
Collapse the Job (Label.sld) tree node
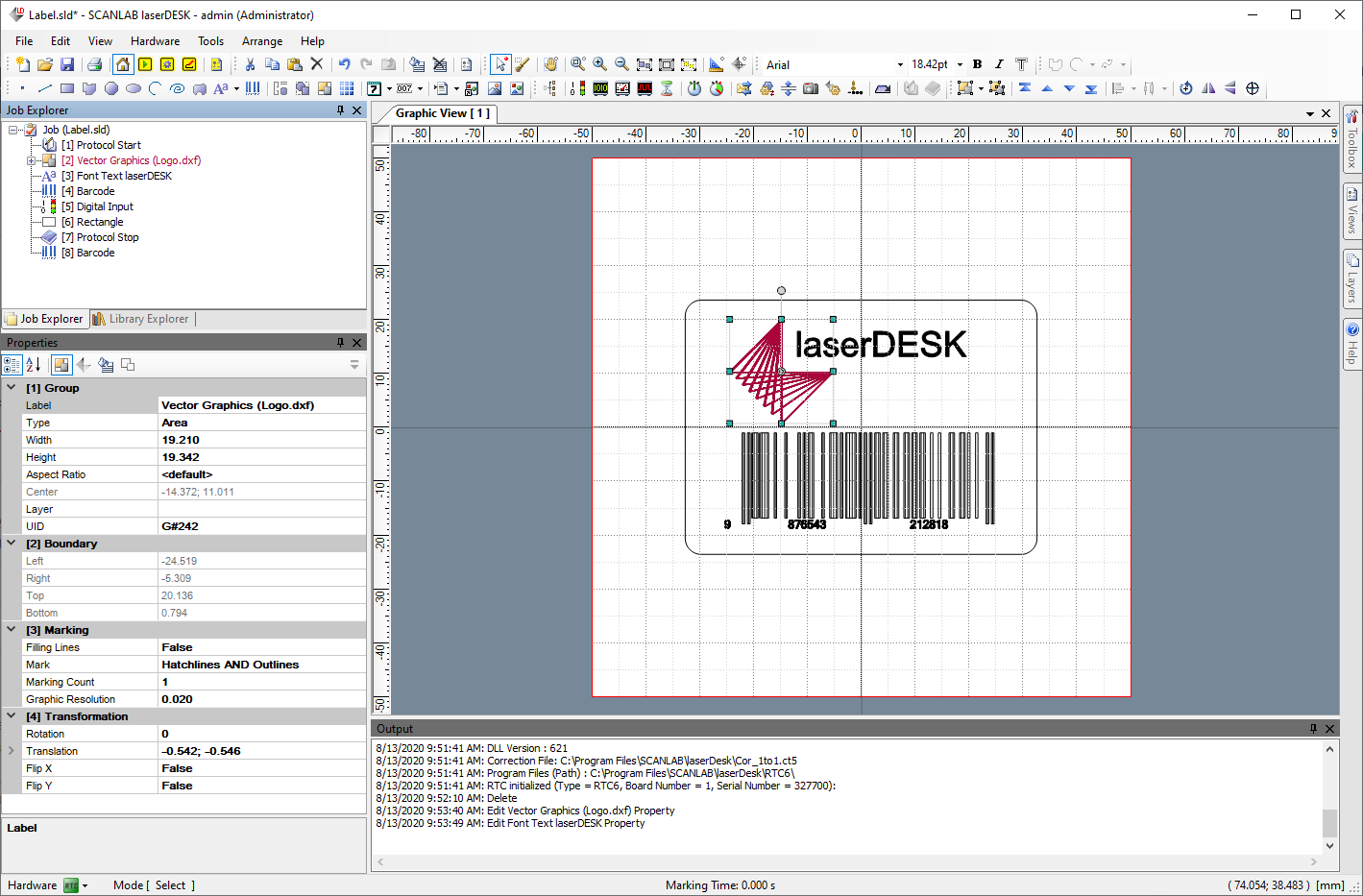coord(13,130)
